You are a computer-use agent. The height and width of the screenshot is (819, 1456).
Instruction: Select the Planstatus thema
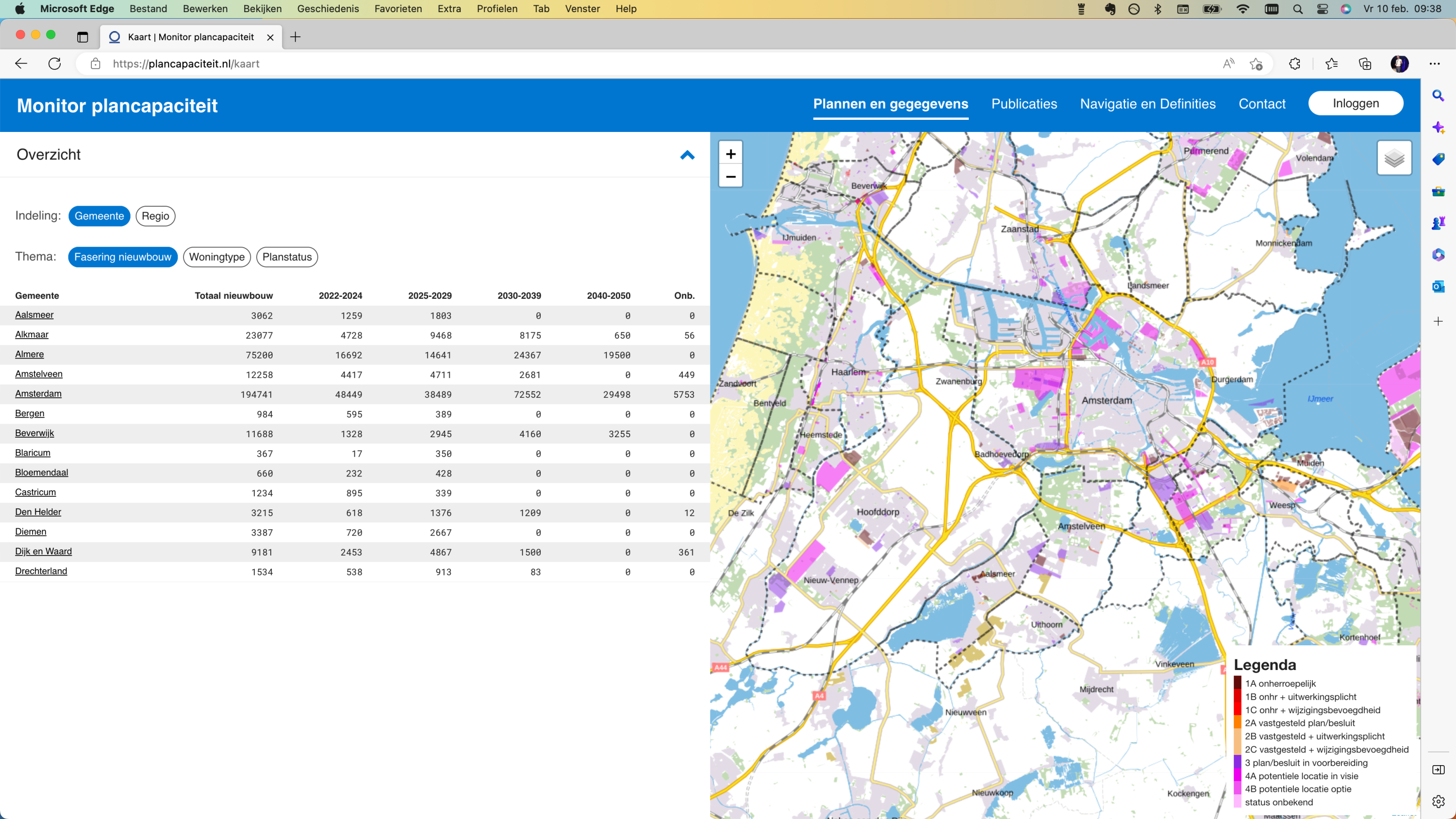[x=286, y=257]
